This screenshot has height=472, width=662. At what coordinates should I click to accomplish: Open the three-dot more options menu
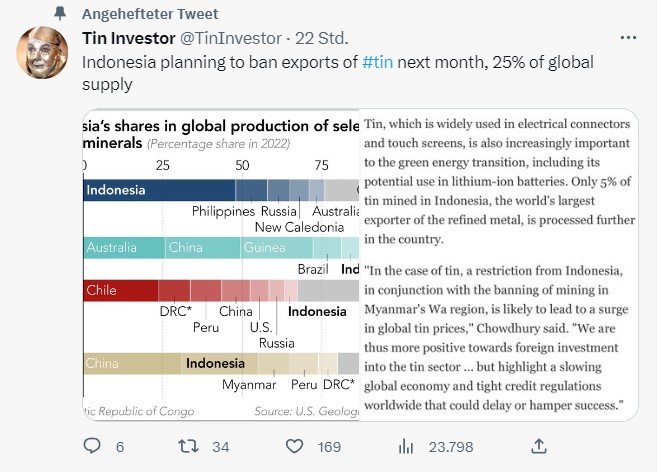pyautogui.click(x=628, y=39)
